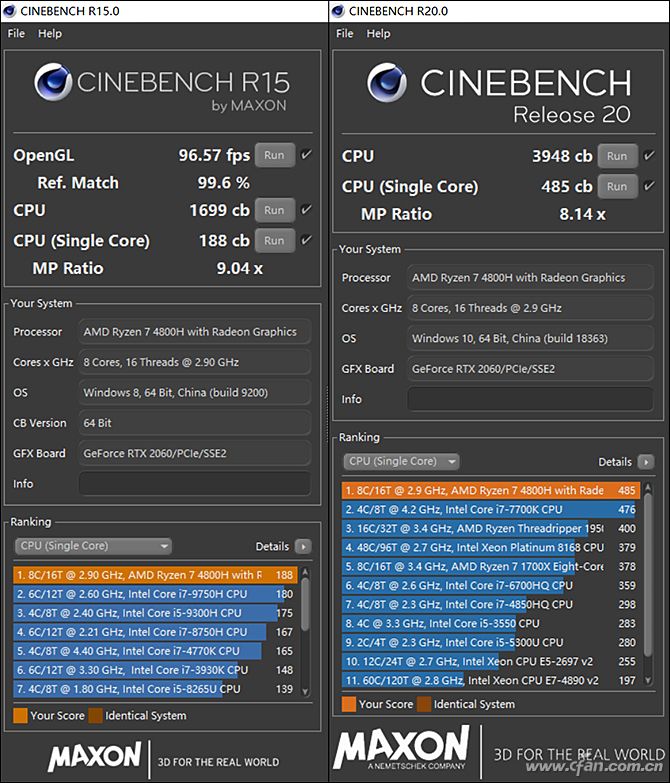Click the R15 ranking list scrollbar thumb
The width and height of the screenshot is (670, 783).
[306, 605]
